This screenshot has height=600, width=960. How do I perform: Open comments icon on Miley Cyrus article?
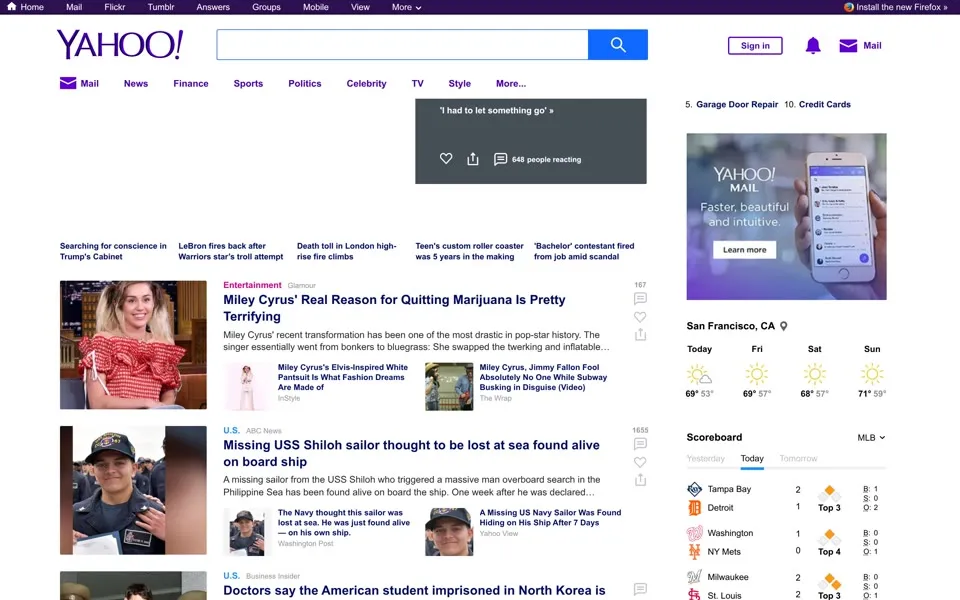[x=640, y=298]
